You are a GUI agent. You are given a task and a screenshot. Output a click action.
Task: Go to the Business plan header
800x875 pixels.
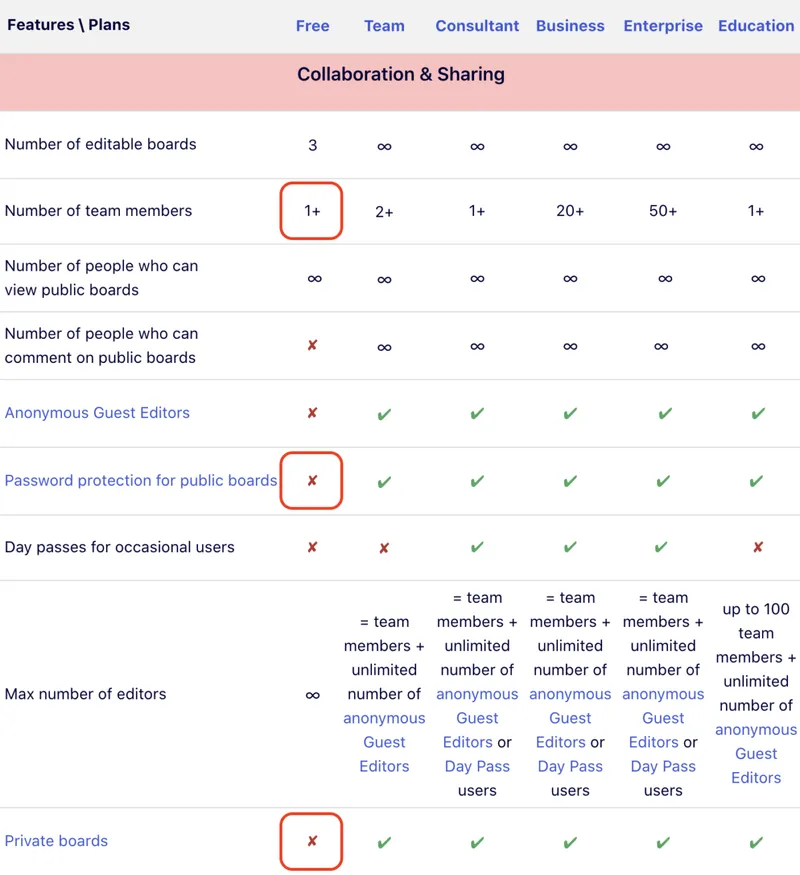(570, 26)
